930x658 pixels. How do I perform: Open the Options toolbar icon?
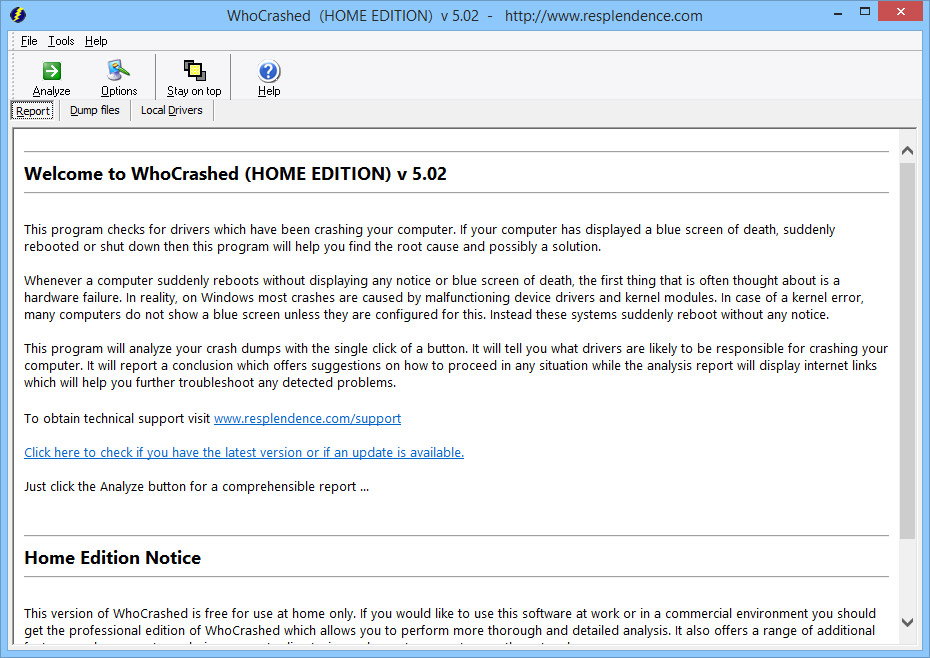point(119,71)
